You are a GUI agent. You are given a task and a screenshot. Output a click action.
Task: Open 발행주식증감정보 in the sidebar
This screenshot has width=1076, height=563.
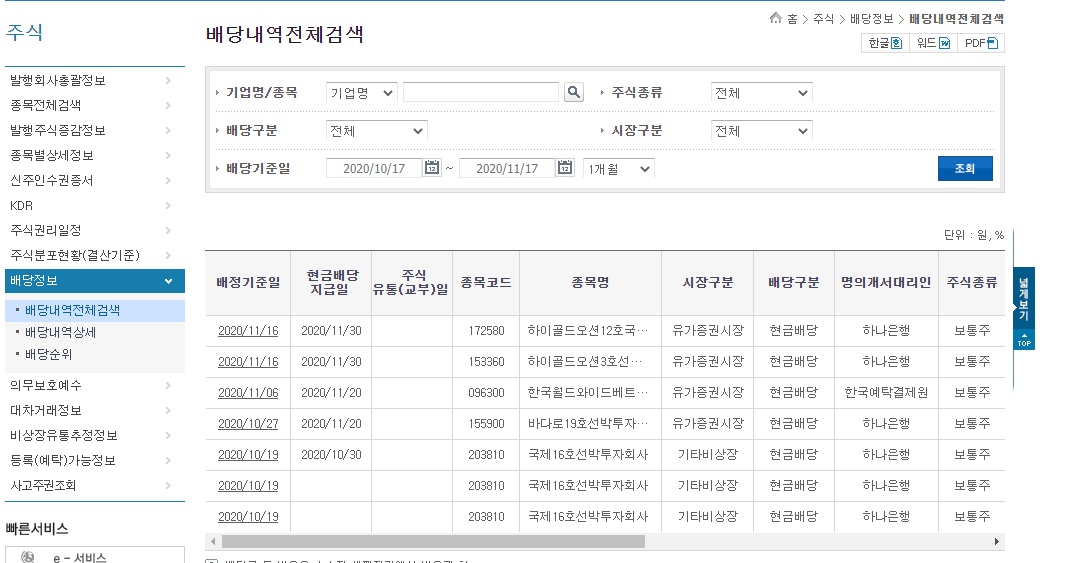tap(58, 130)
